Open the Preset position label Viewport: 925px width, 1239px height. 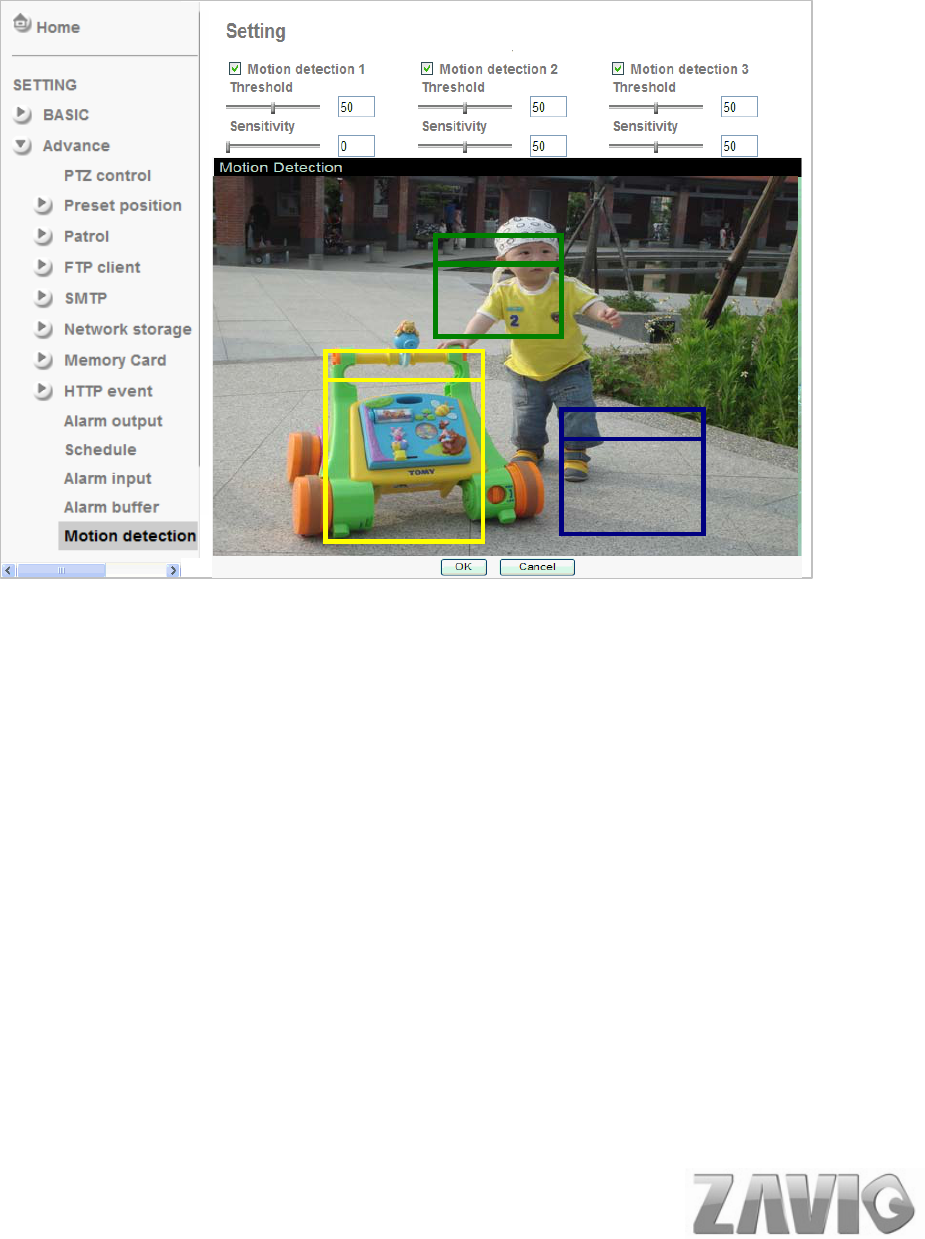123,205
